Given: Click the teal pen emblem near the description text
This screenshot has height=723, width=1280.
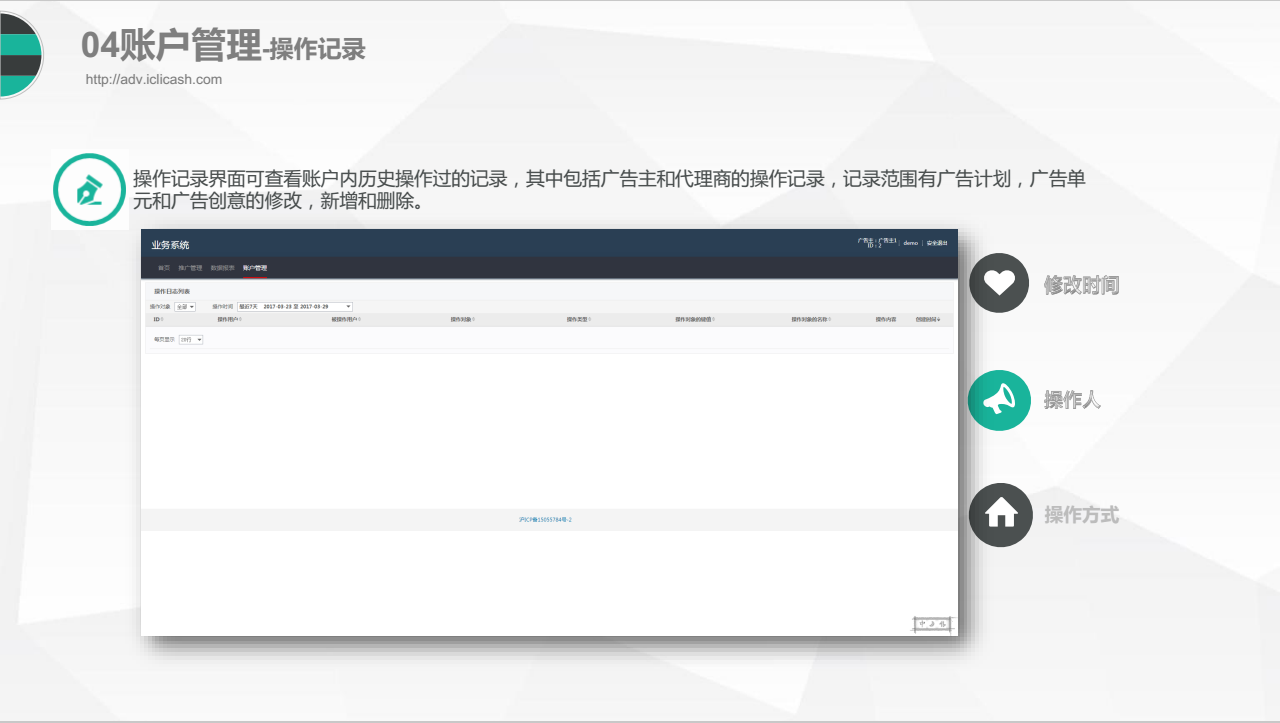Looking at the screenshot, I should (x=90, y=189).
